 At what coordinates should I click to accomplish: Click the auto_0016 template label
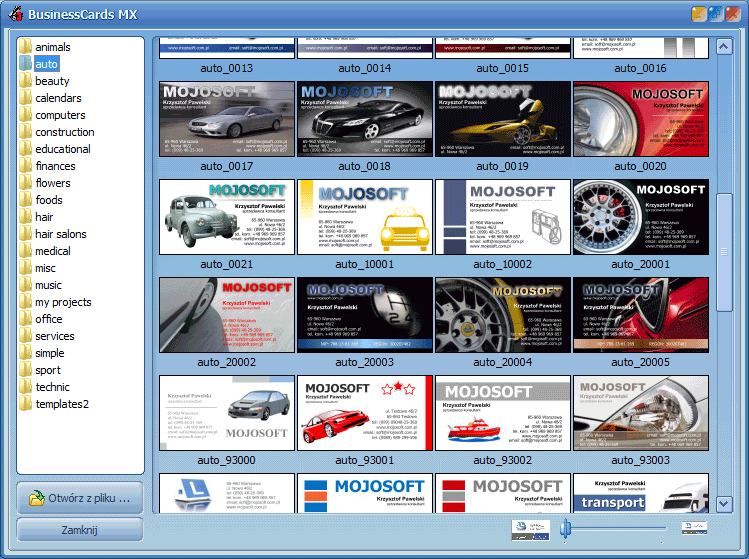(641, 68)
